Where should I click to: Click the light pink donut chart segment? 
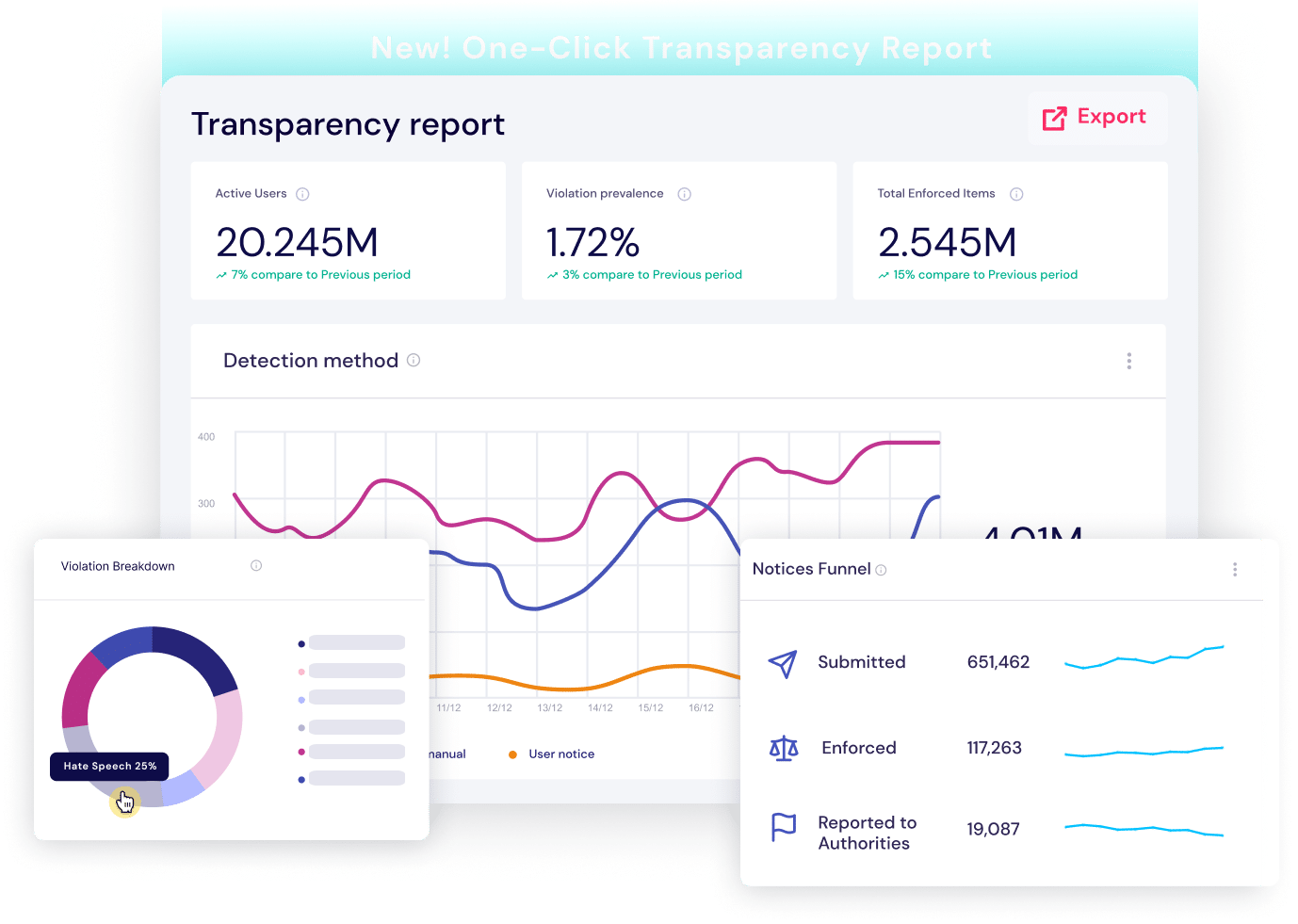pos(222,738)
